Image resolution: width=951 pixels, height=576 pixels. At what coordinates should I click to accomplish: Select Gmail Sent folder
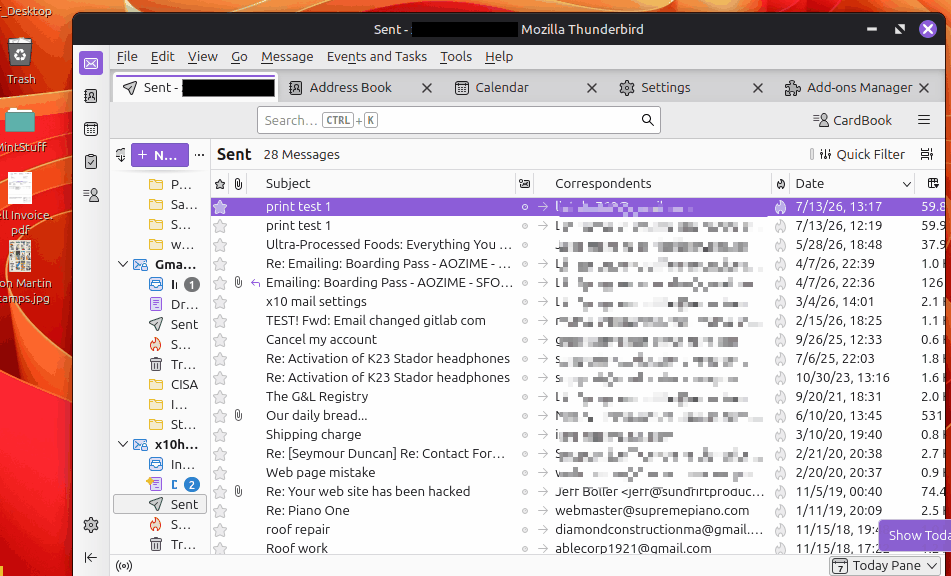174,324
